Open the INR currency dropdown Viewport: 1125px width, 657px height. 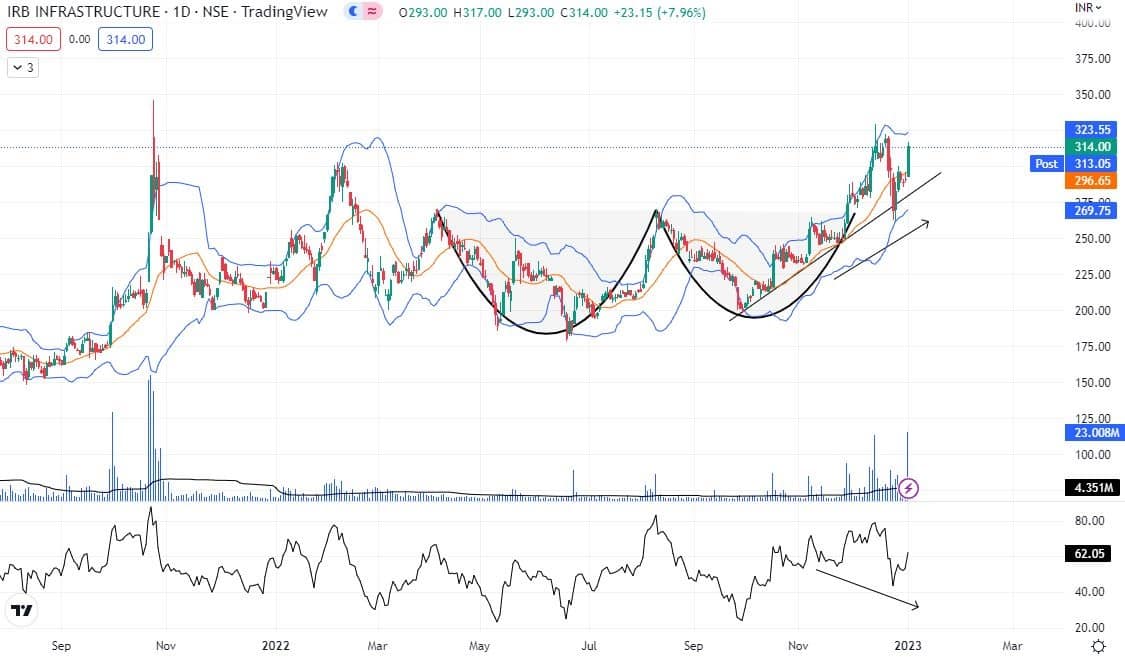coord(1088,7)
